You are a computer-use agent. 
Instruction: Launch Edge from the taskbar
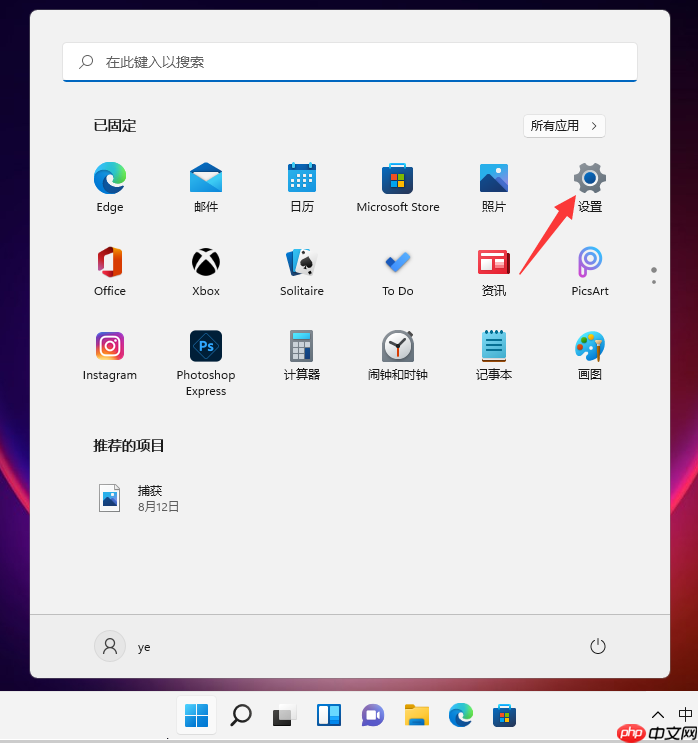(461, 716)
